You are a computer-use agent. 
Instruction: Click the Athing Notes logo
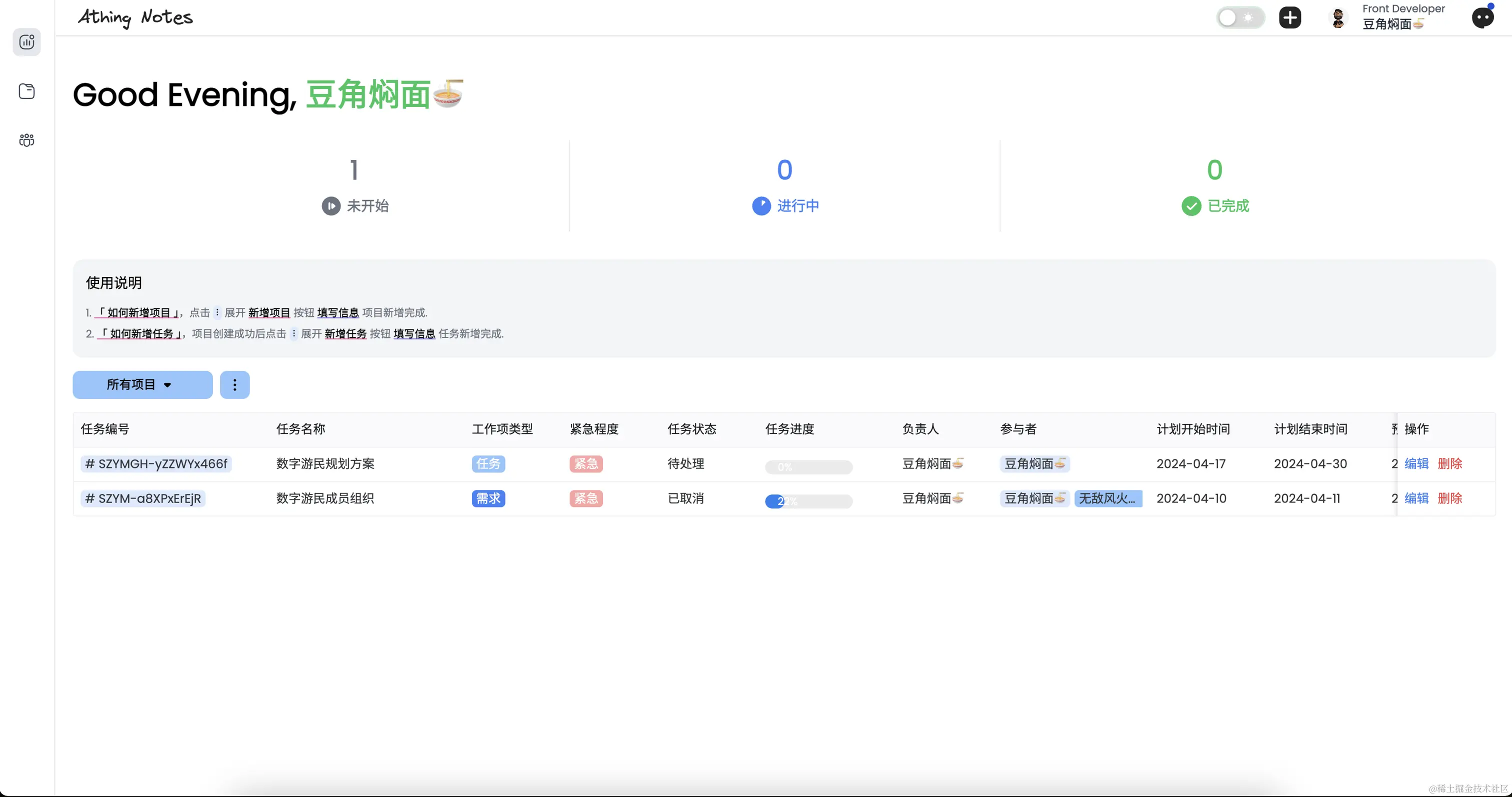[135, 17]
